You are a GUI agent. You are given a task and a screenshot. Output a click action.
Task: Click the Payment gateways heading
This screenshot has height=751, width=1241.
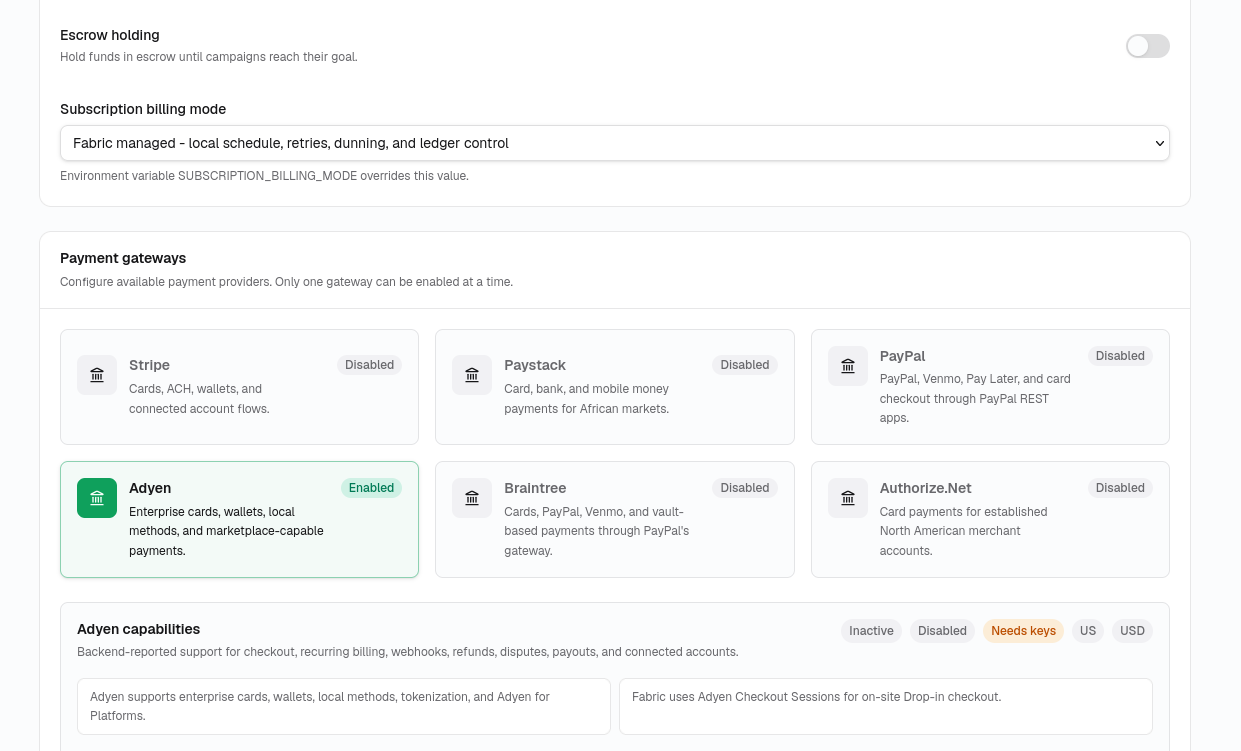point(123,258)
